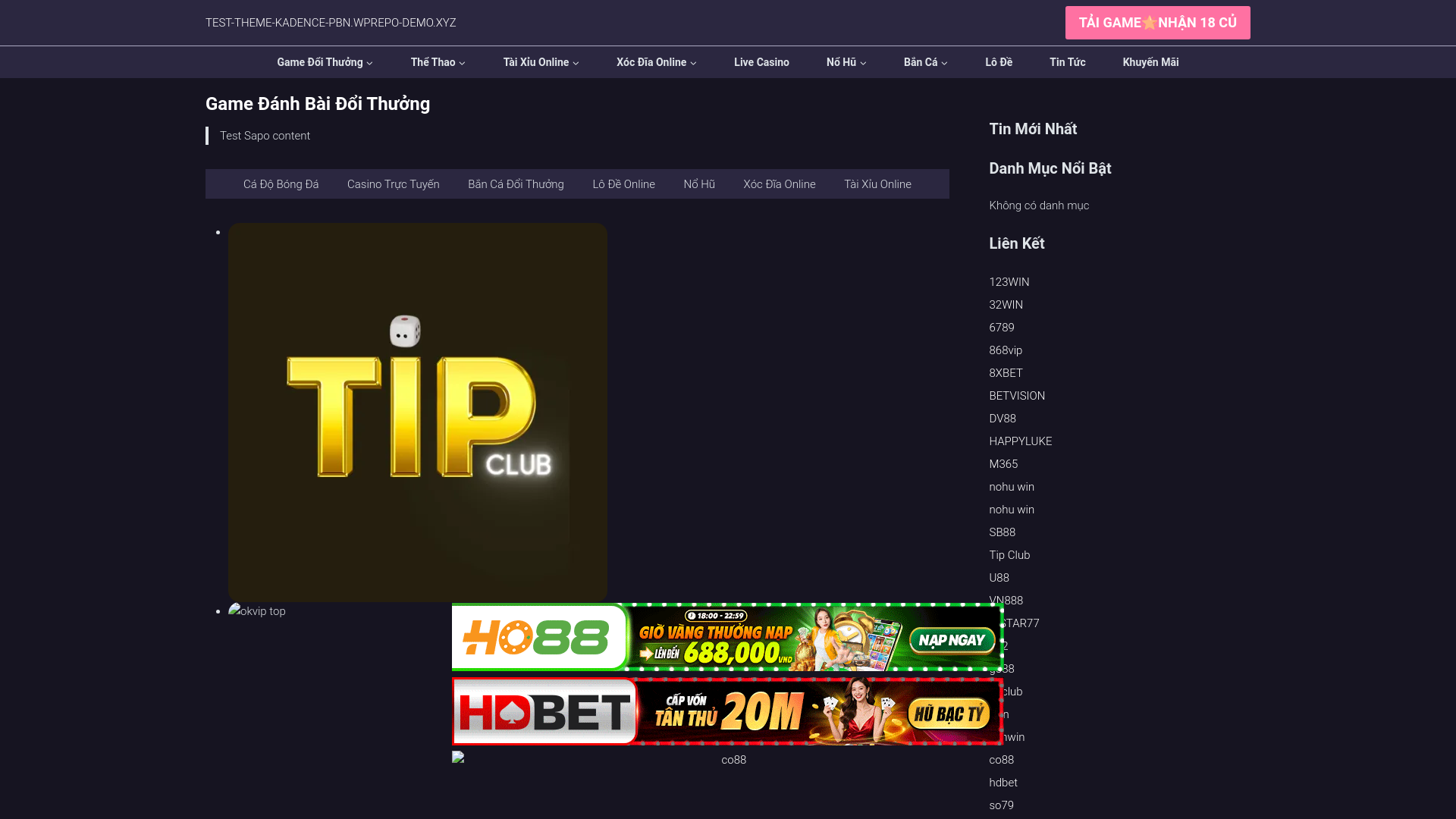This screenshot has width=1456, height=819.
Task: Click the broken okvip top image
Action: (x=257, y=611)
